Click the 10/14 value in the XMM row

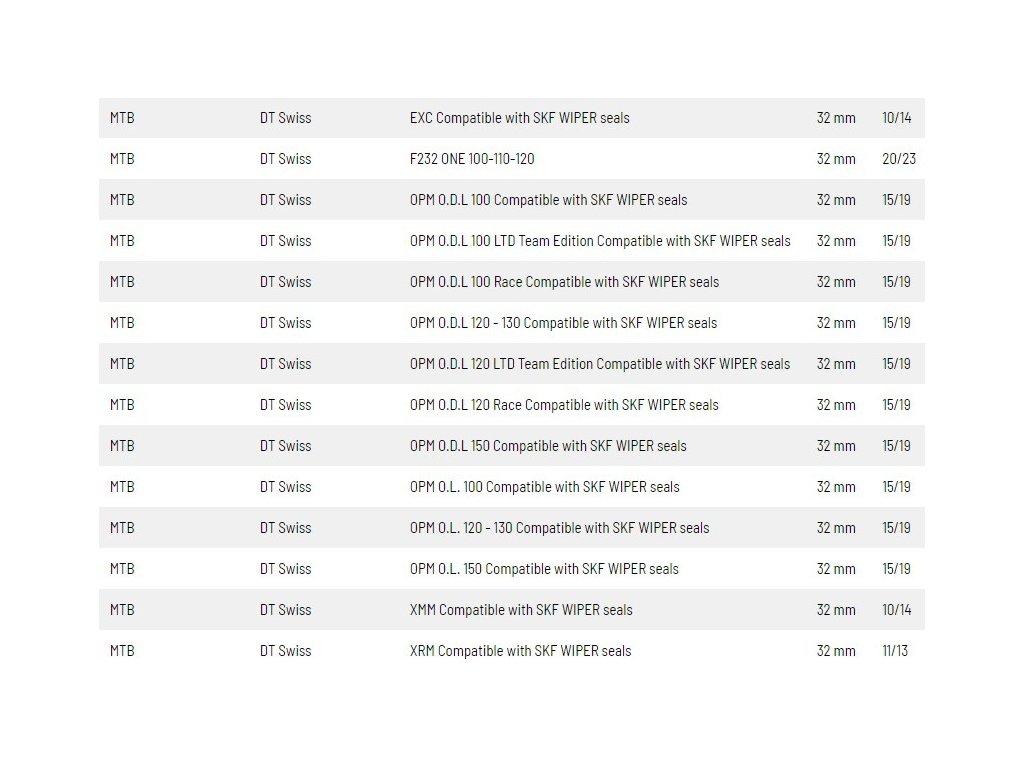click(x=896, y=610)
